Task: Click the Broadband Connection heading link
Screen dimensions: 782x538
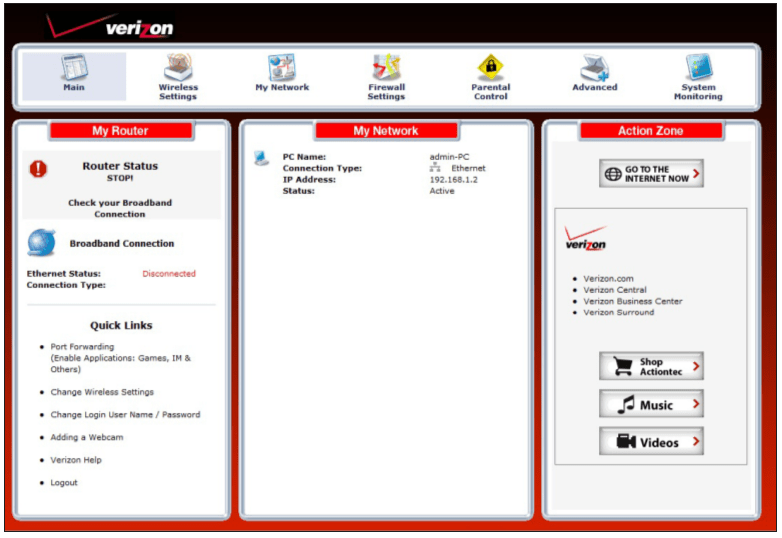Action: [122, 243]
